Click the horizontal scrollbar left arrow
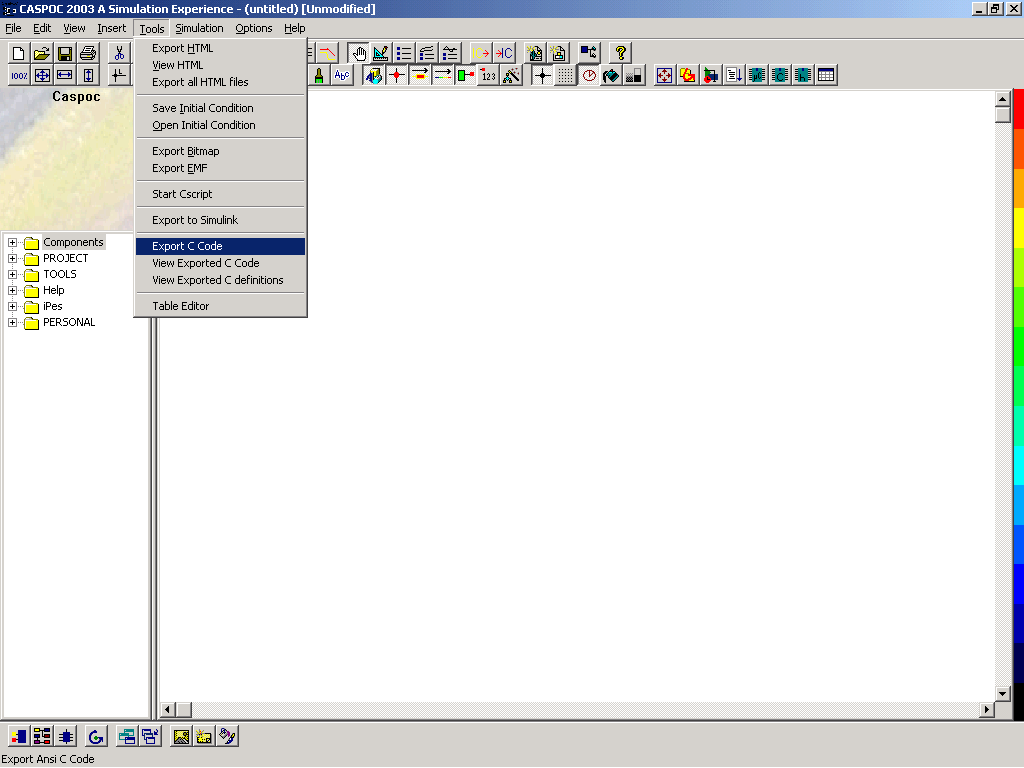The image size is (1024, 768). tap(168, 710)
